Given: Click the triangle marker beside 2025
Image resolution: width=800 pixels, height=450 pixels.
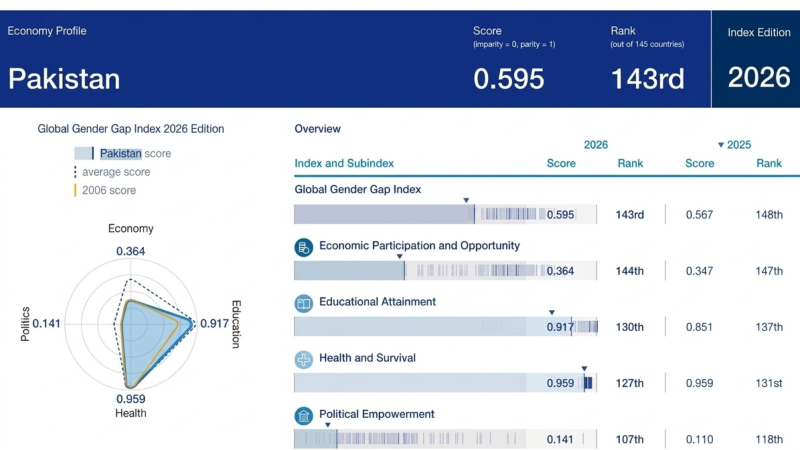Looking at the screenshot, I should point(720,145).
